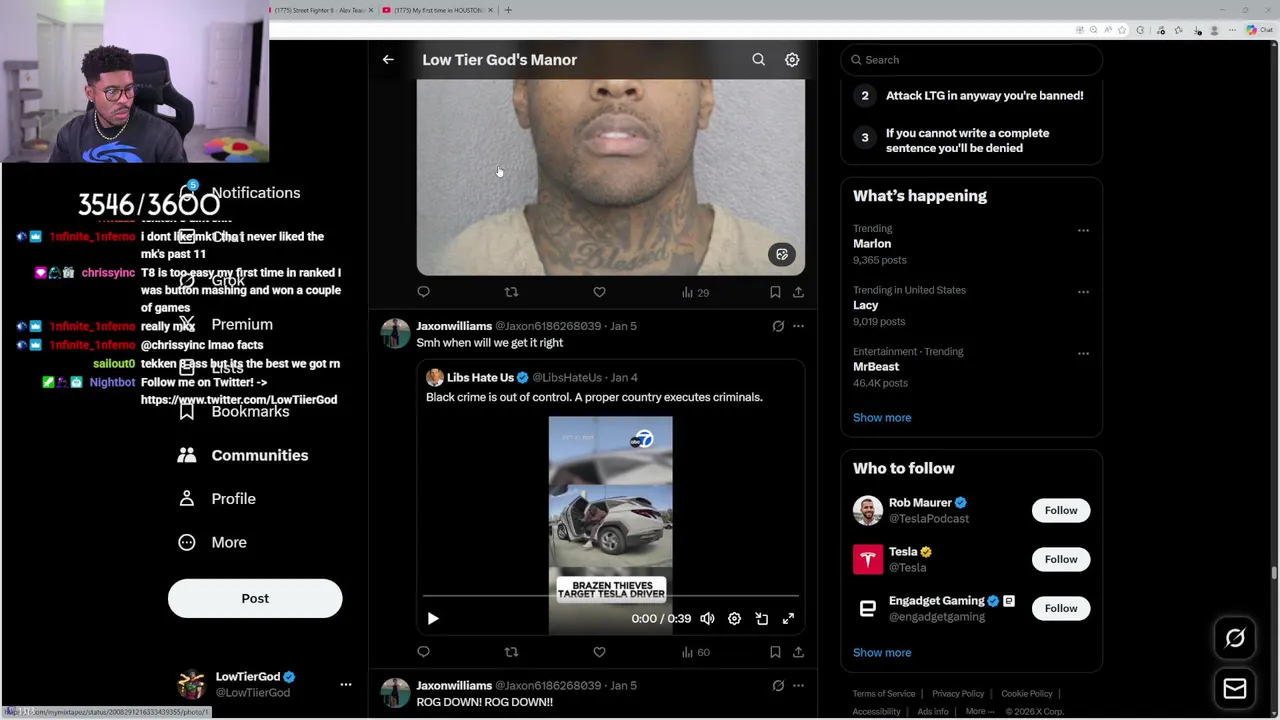1280x720 pixels.
Task: Share the mugshot photo post
Action: coord(798,292)
